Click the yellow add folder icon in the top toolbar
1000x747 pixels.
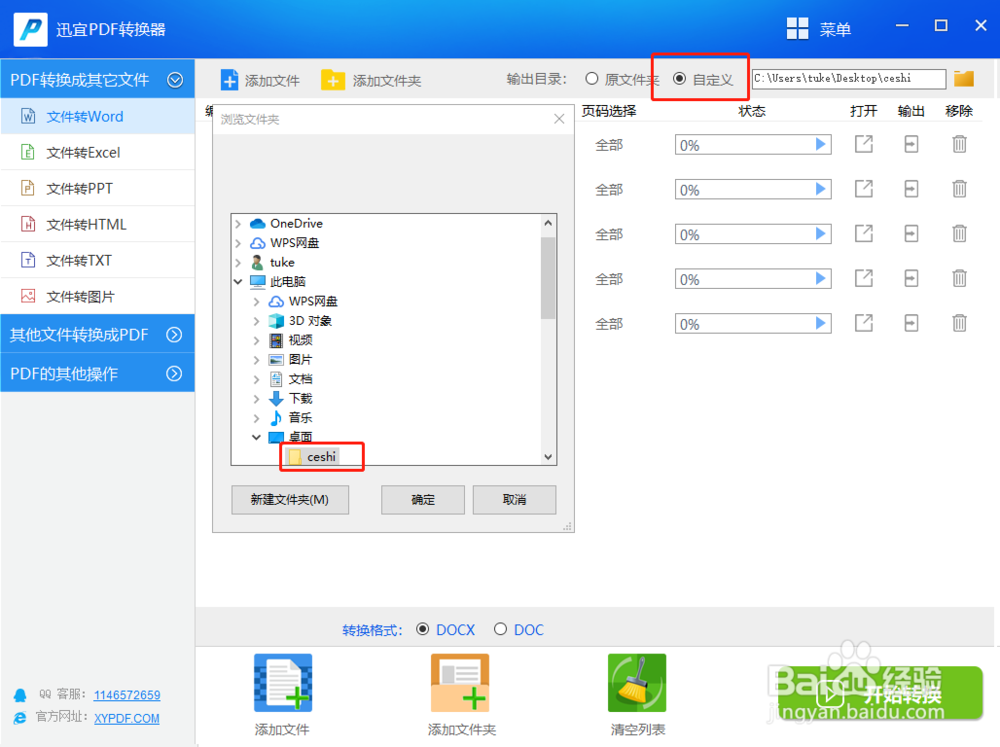click(332, 80)
